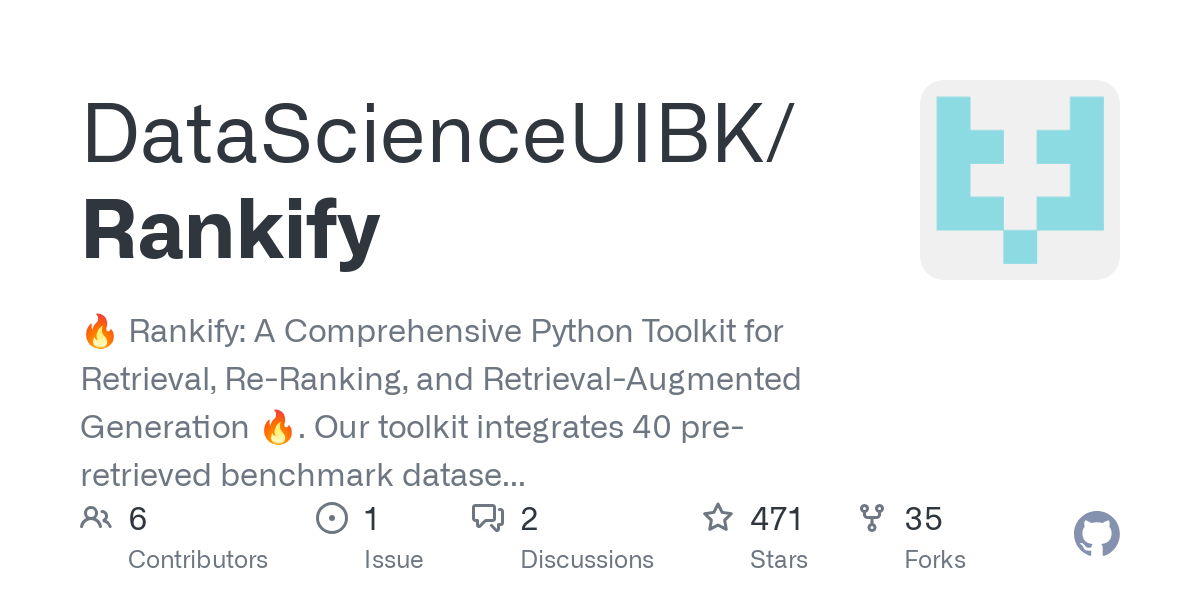Image resolution: width=1200 pixels, height=600 pixels.
Task: Select the Forks label
Action: 935,559
